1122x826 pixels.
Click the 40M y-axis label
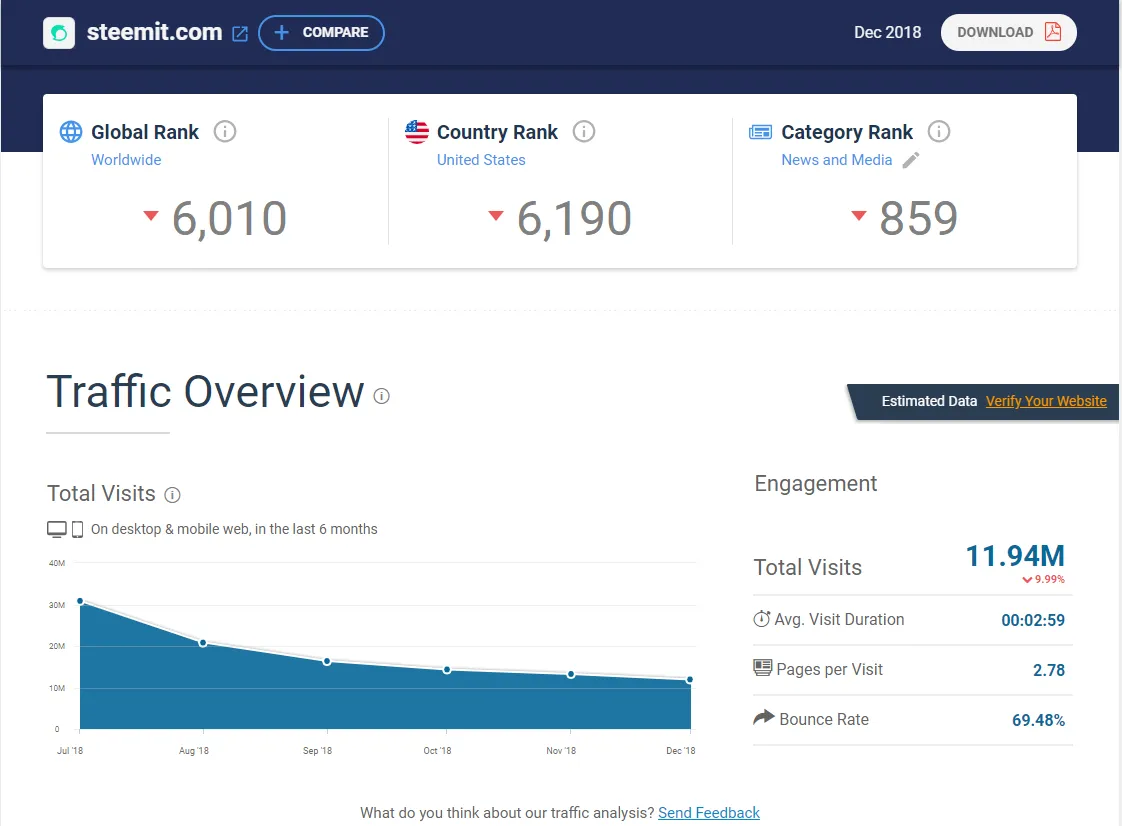(57, 563)
